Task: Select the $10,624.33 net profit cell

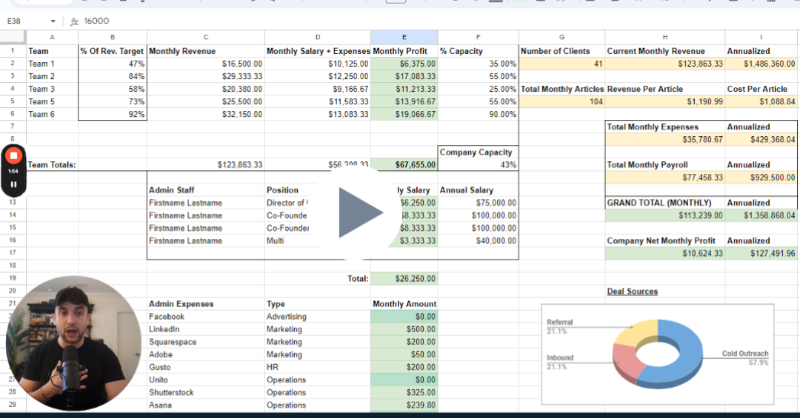Action: pyautogui.click(x=665, y=253)
